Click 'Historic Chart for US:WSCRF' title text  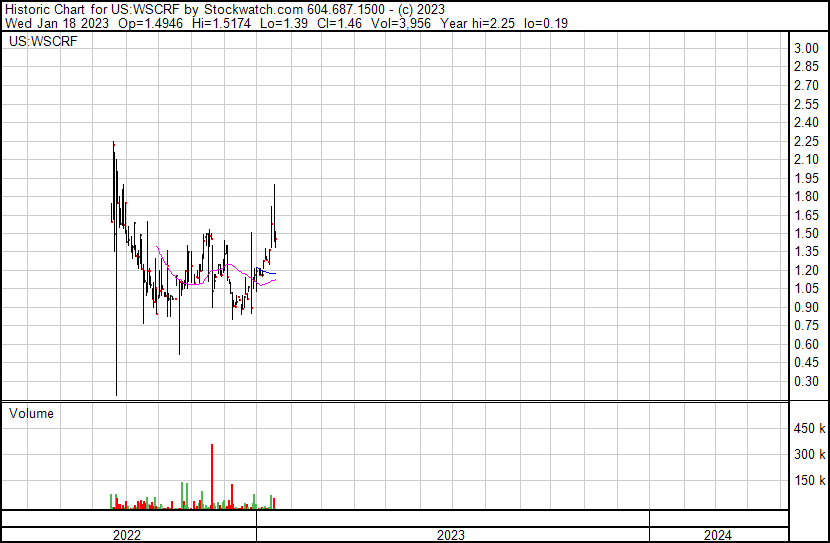pyautogui.click(x=93, y=10)
